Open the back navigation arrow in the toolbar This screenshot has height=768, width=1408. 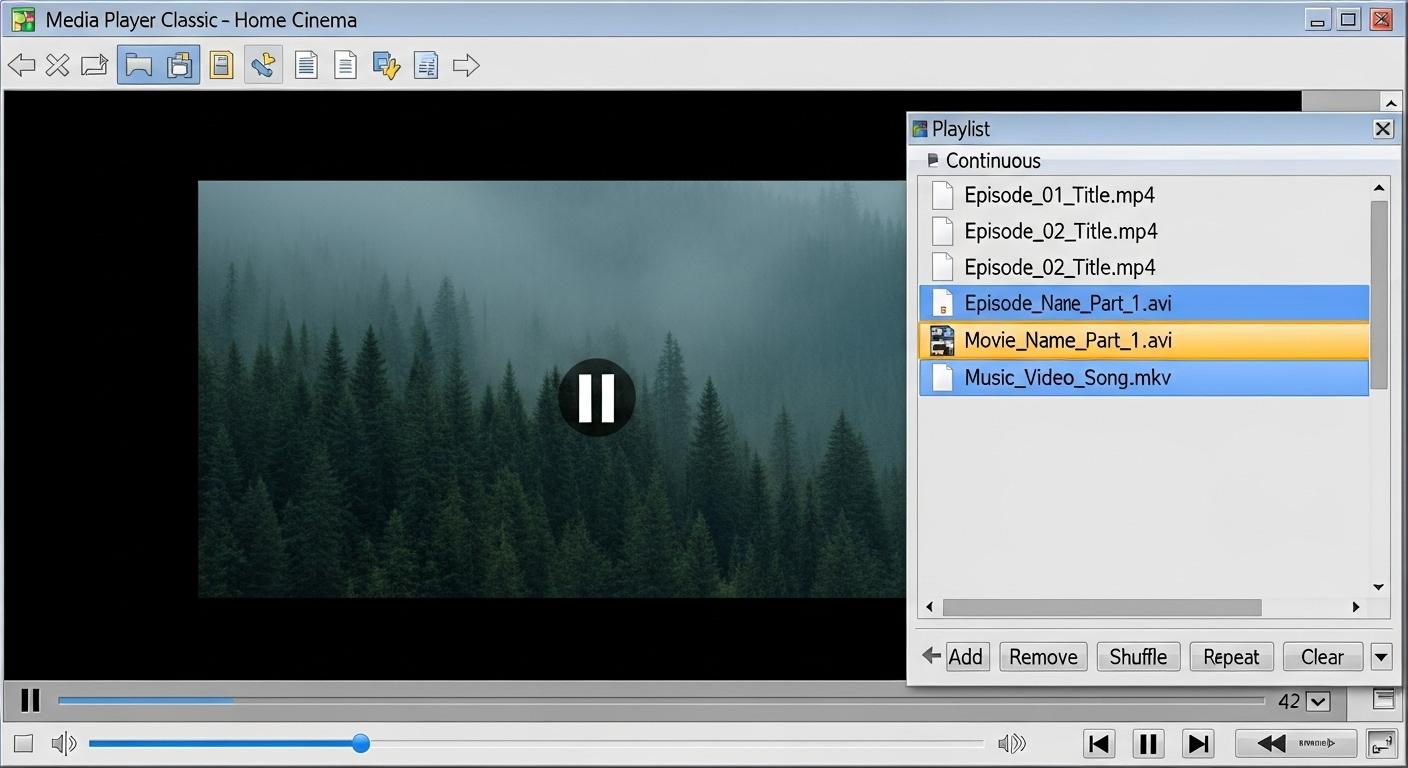21,65
